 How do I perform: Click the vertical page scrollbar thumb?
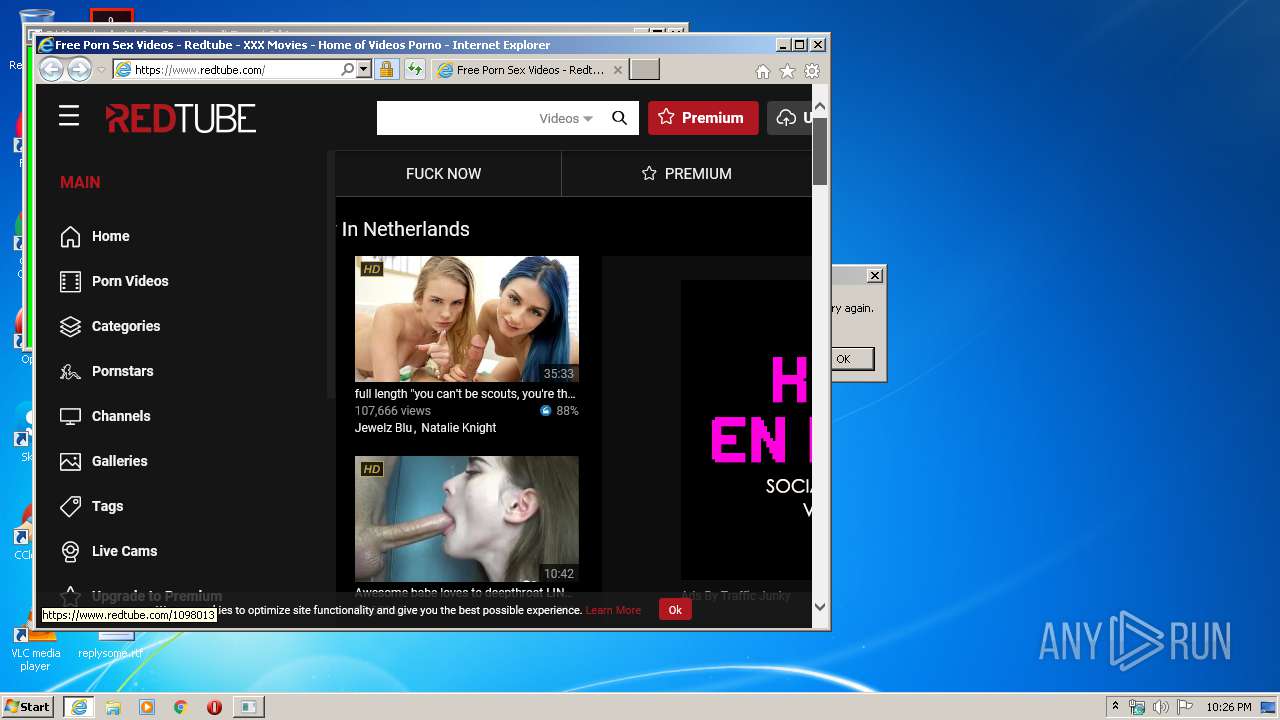click(x=820, y=151)
